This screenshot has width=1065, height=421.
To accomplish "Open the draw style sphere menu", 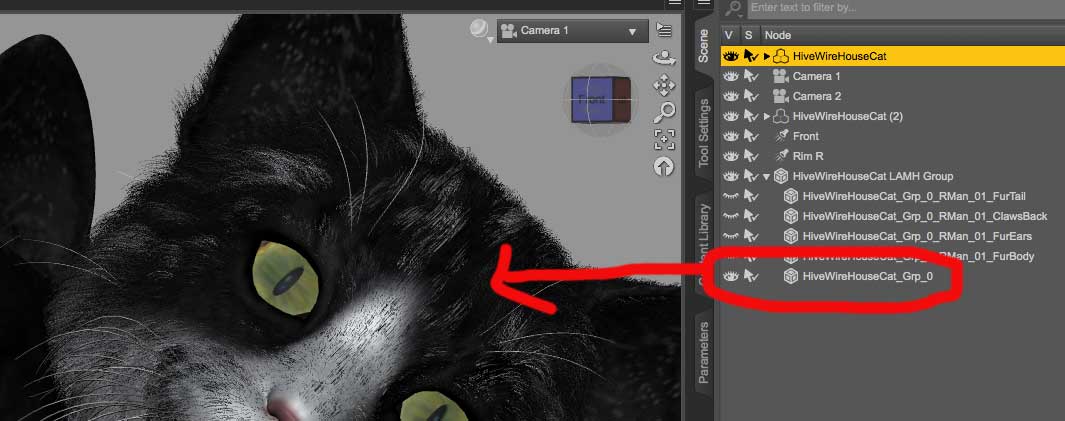I will click(480, 31).
